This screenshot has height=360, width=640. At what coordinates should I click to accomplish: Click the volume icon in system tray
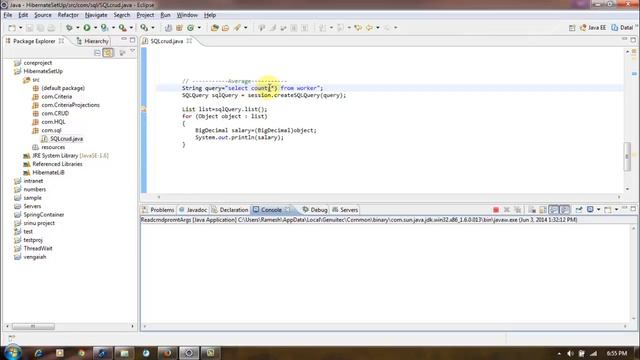[x=570, y=353]
